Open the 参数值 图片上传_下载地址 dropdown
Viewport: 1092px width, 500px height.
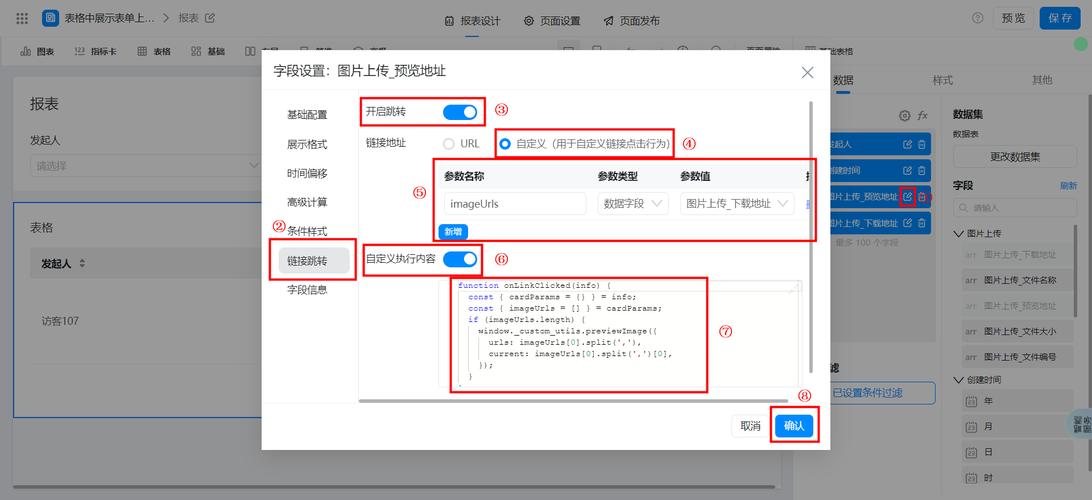point(737,203)
